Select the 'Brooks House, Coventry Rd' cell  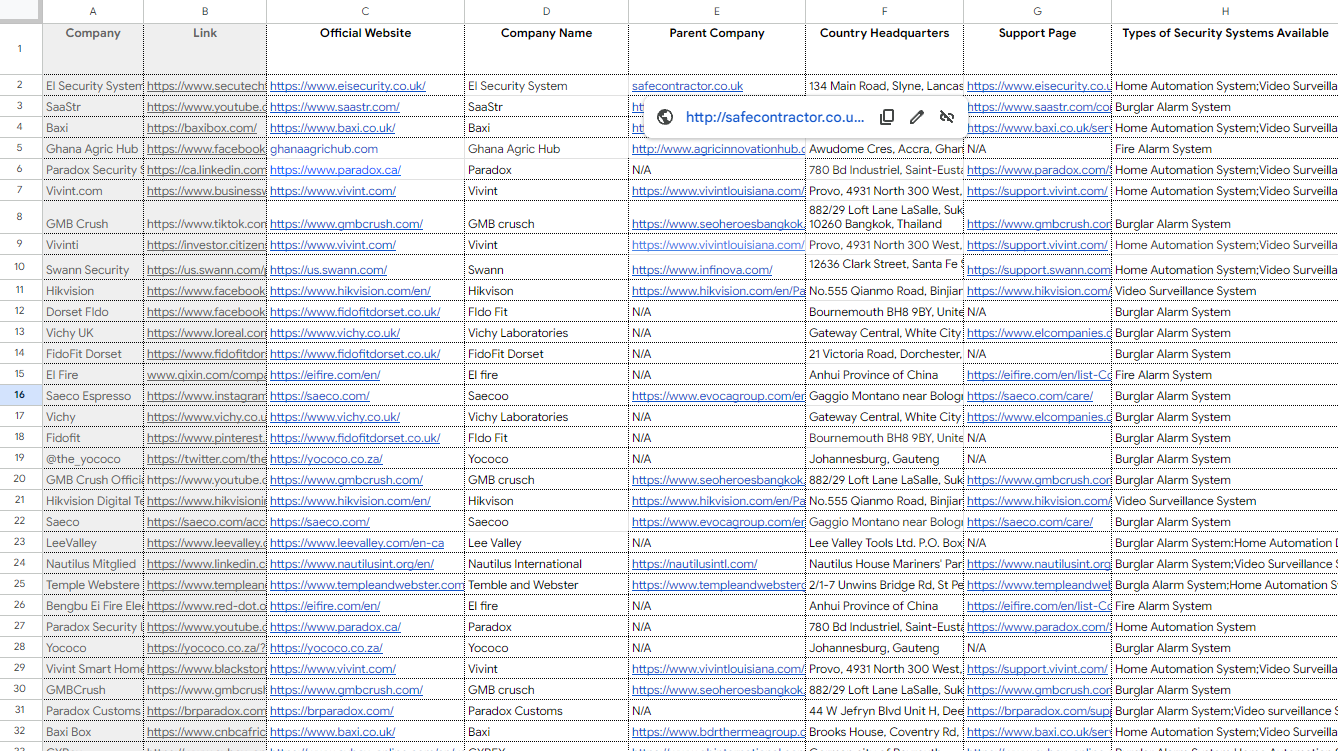click(x=884, y=732)
